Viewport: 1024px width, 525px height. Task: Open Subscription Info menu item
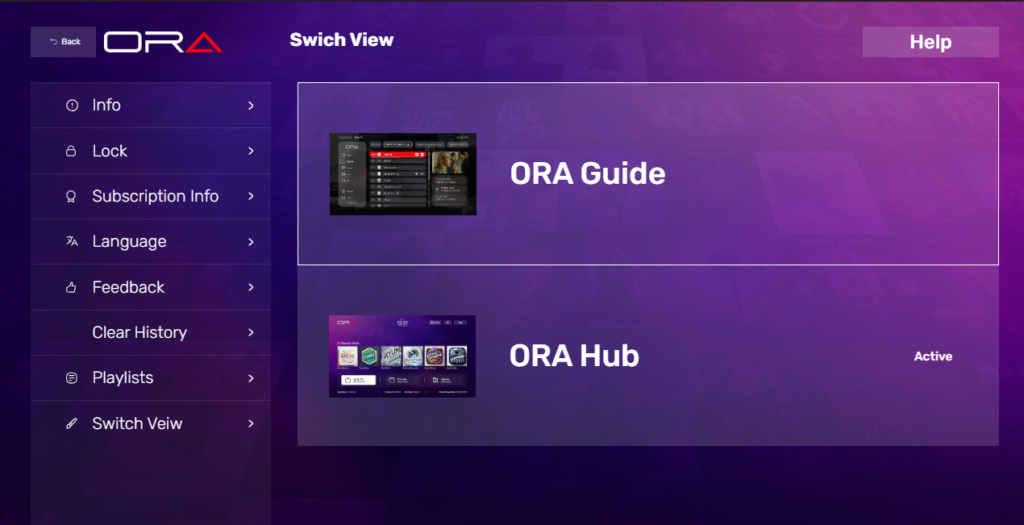[151, 196]
